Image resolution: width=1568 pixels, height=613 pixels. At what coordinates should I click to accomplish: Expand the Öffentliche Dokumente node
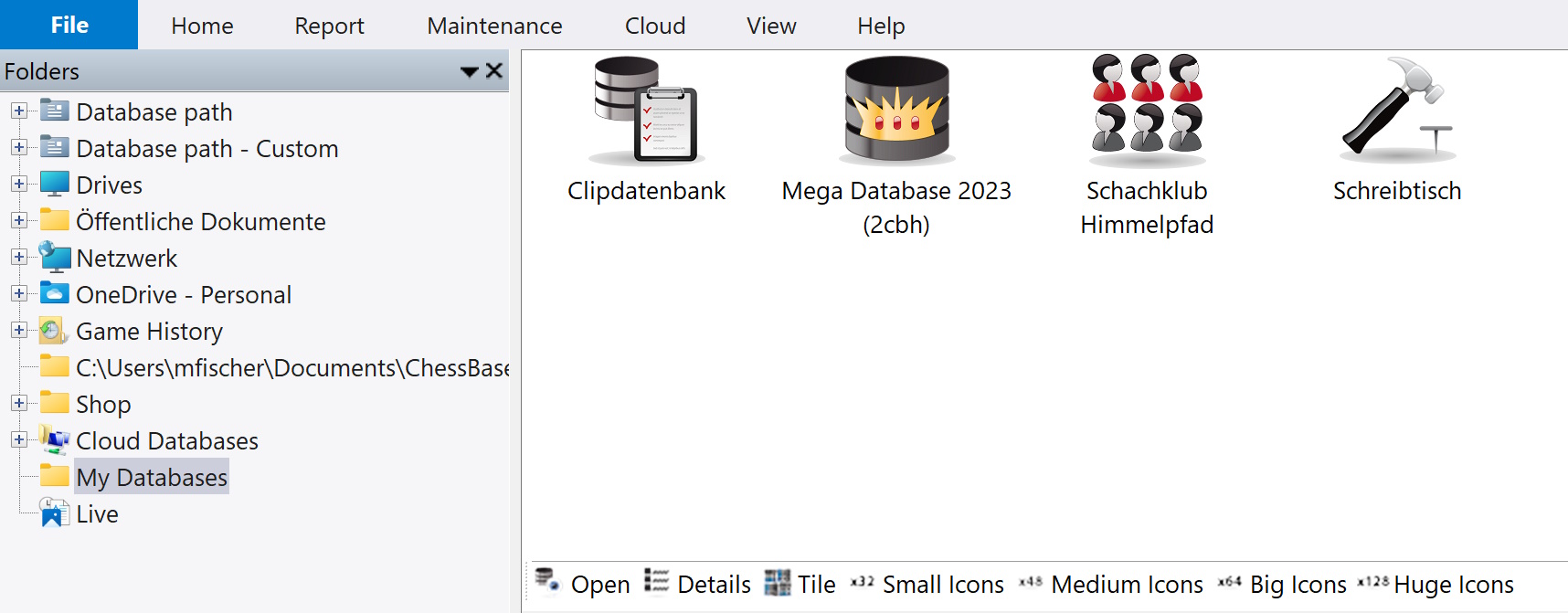pos(18,220)
